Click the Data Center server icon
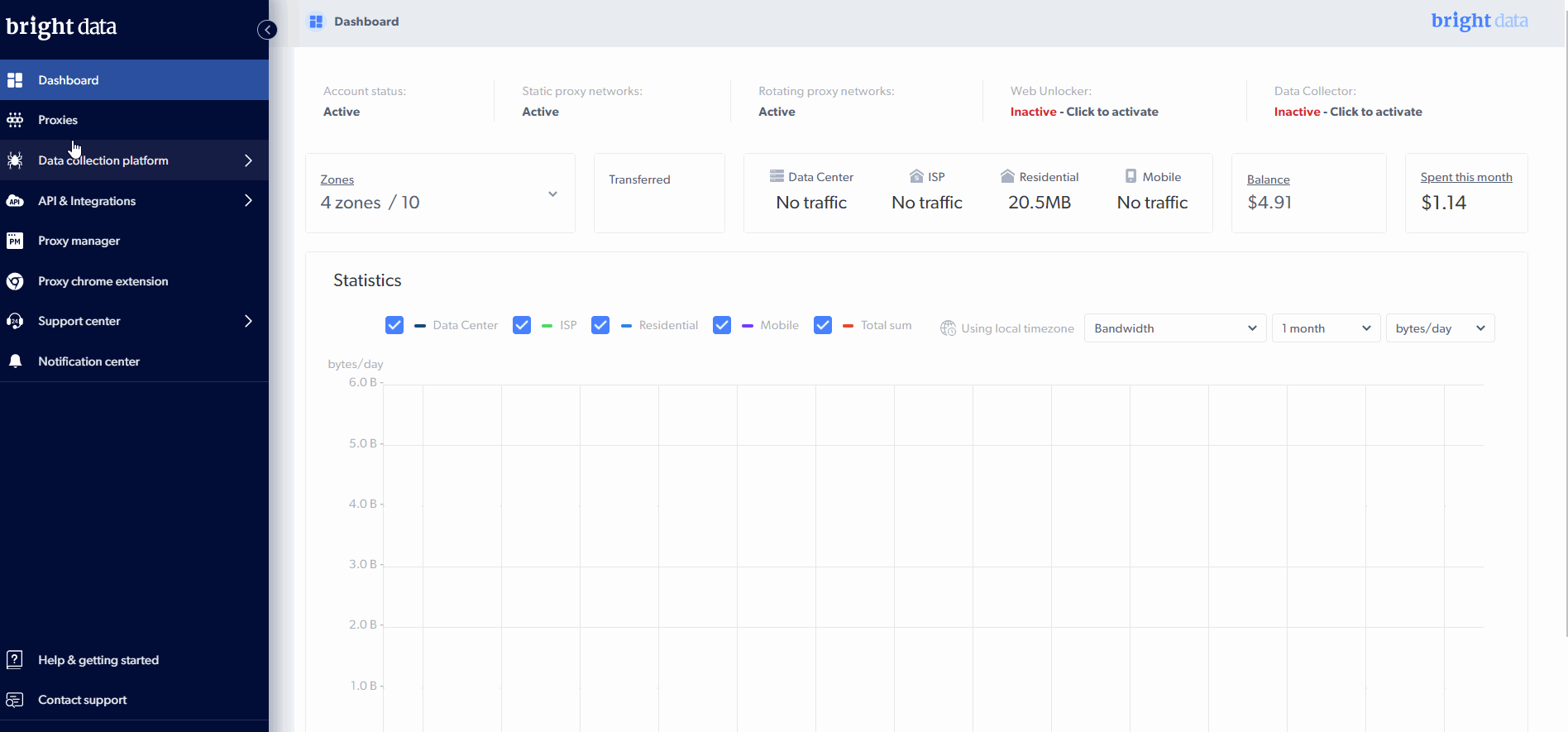 777,176
